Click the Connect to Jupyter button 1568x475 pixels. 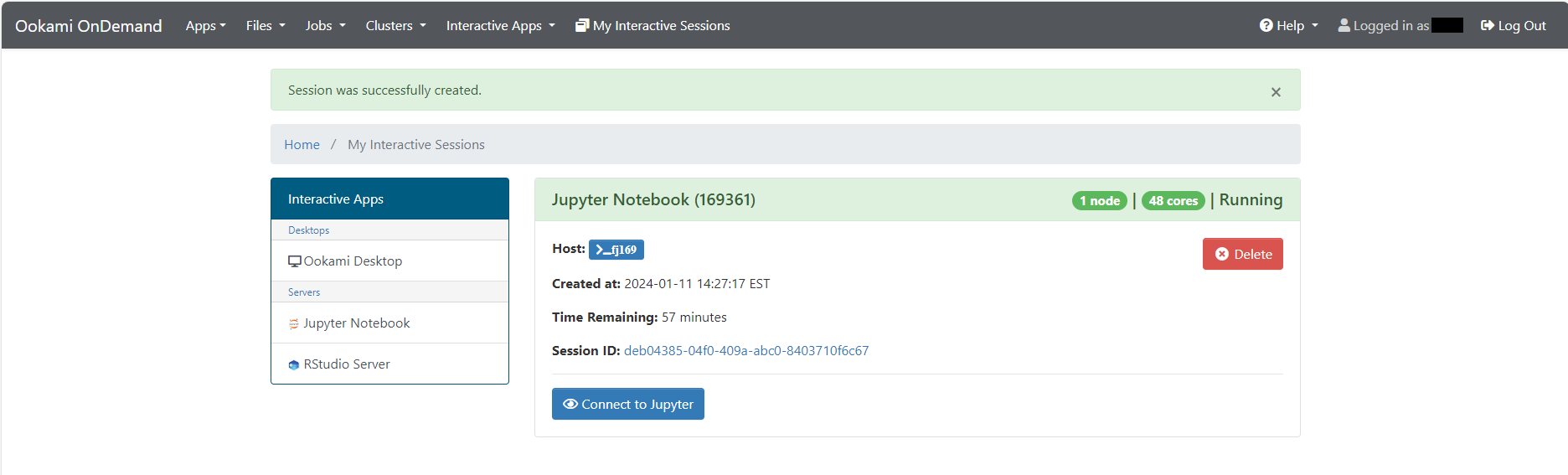[627, 404]
